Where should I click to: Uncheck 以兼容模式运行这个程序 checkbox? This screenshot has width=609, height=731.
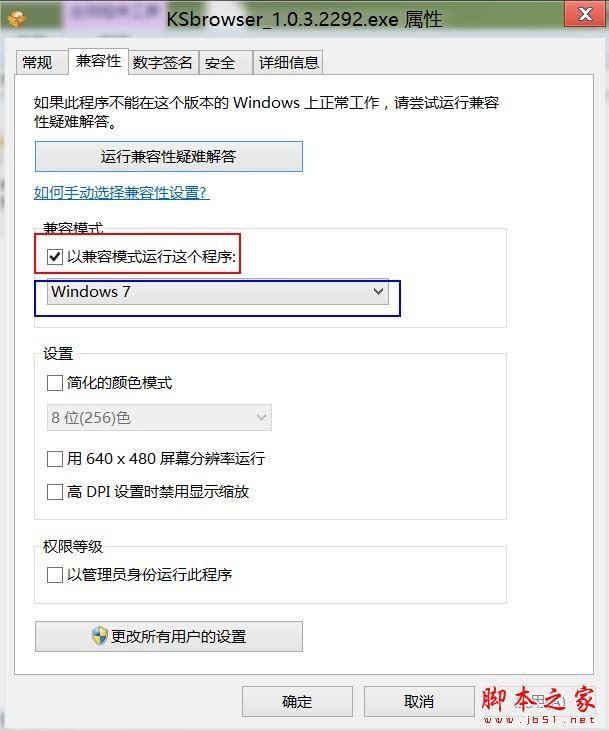pyautogui.click(x=55, y=256)
